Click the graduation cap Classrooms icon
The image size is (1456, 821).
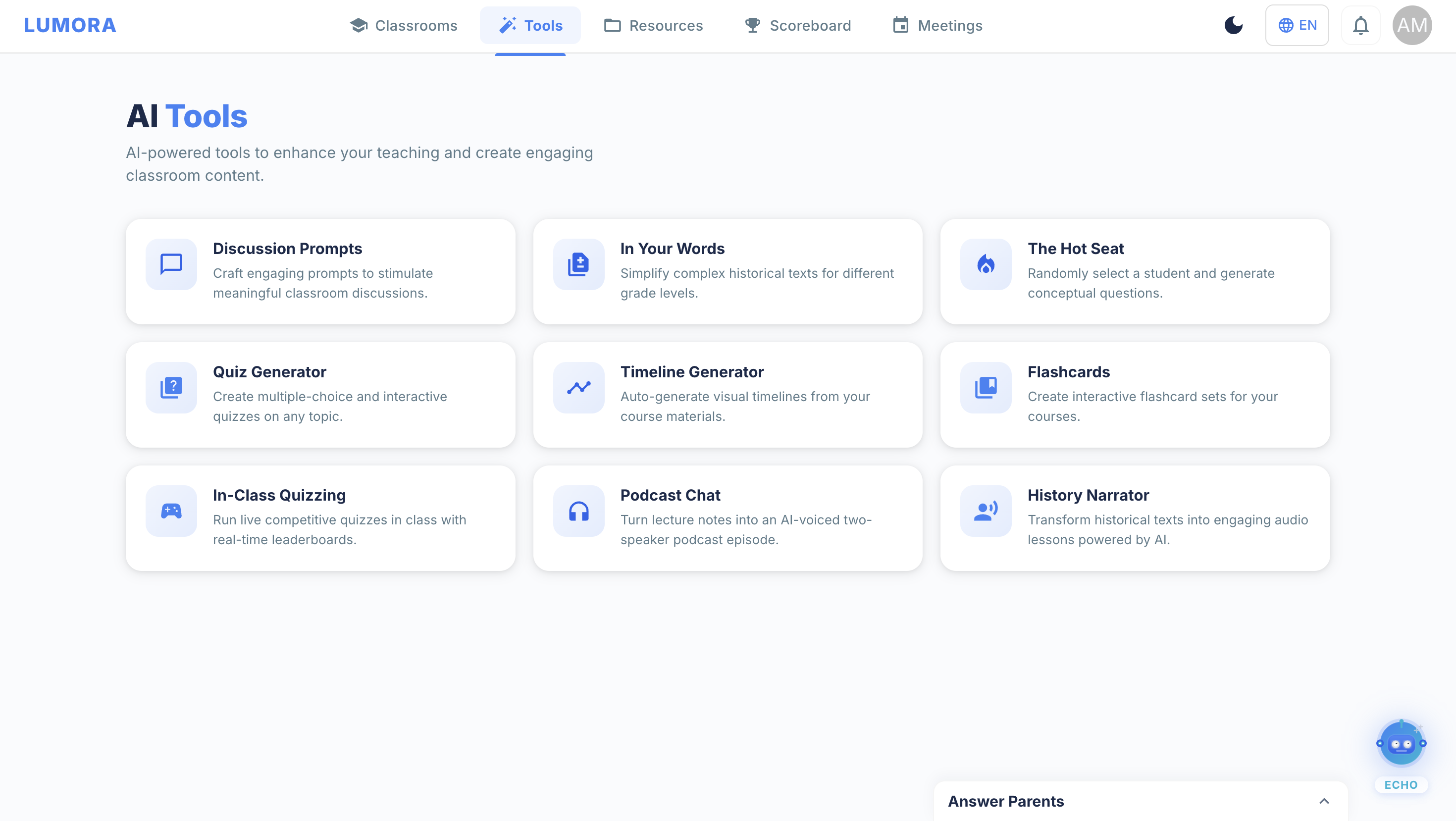(359, 25)
